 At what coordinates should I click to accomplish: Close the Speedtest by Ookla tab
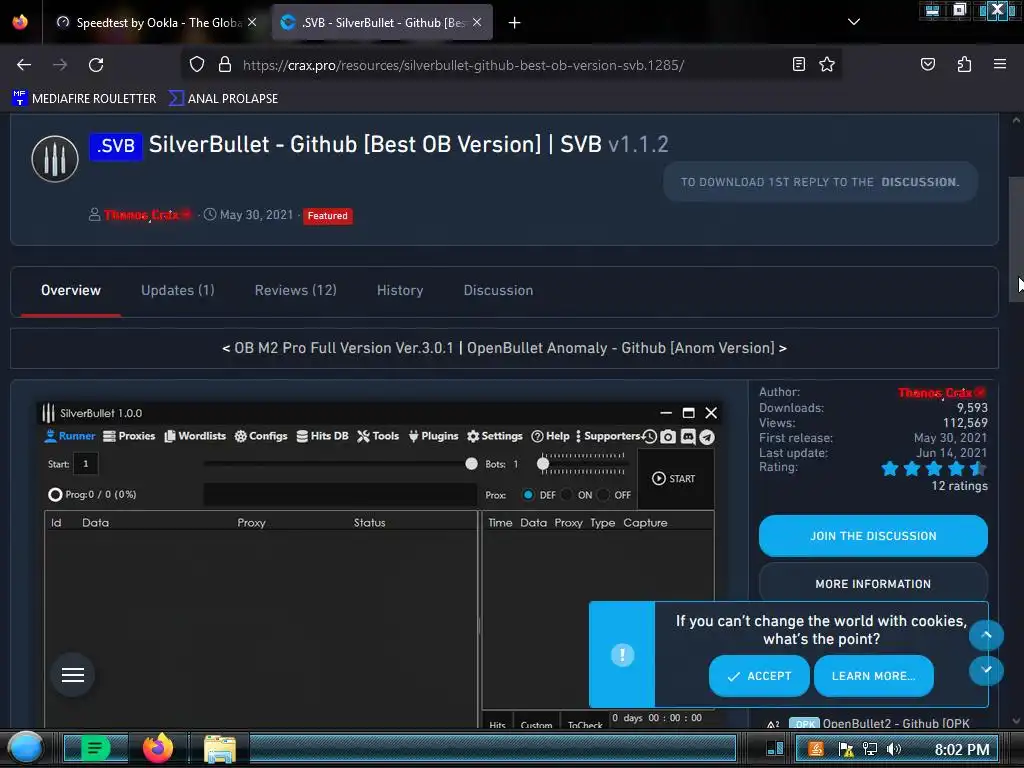(x=252, y=22)
